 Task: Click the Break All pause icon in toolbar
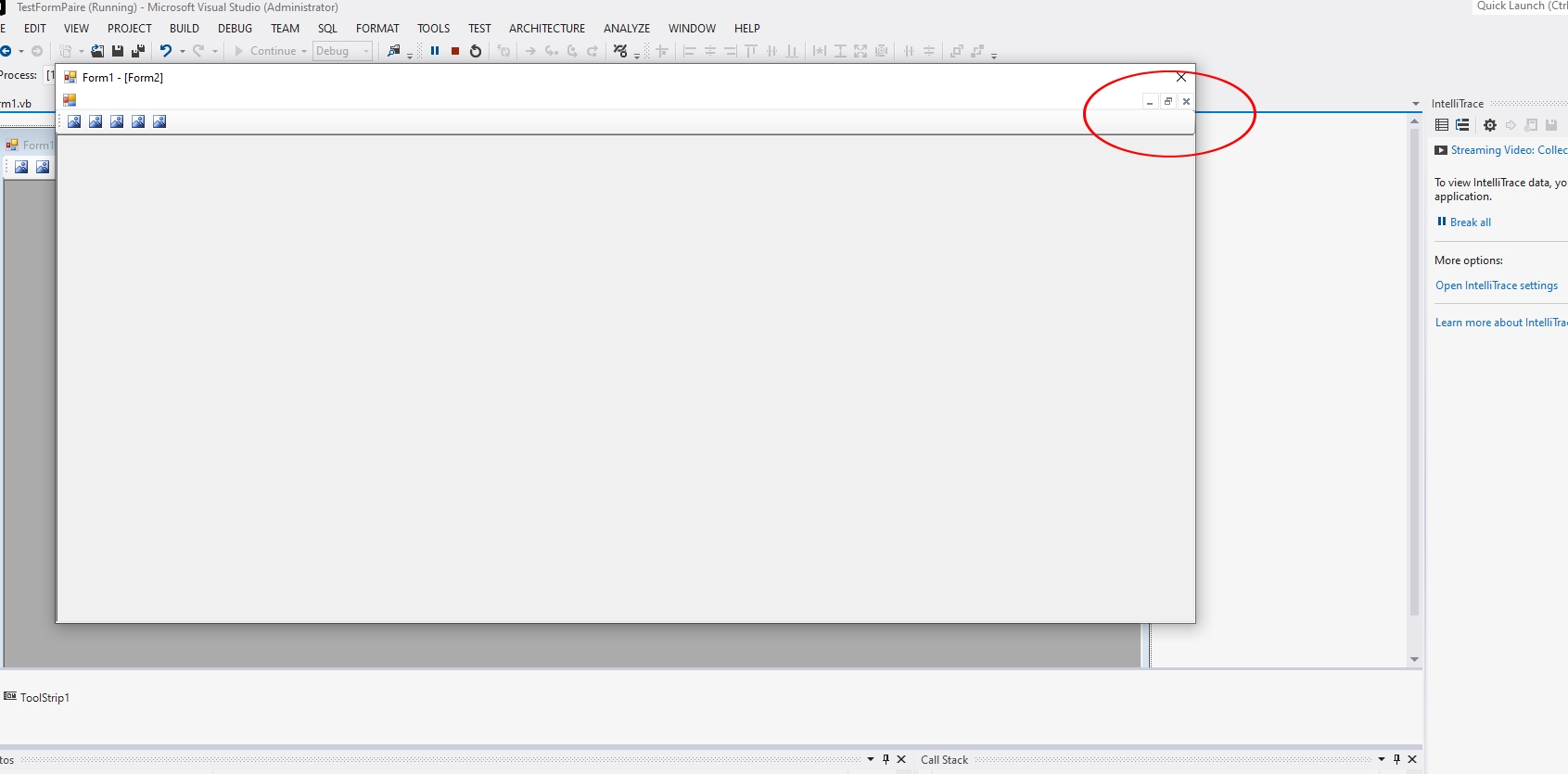click(x=435, y=51)
